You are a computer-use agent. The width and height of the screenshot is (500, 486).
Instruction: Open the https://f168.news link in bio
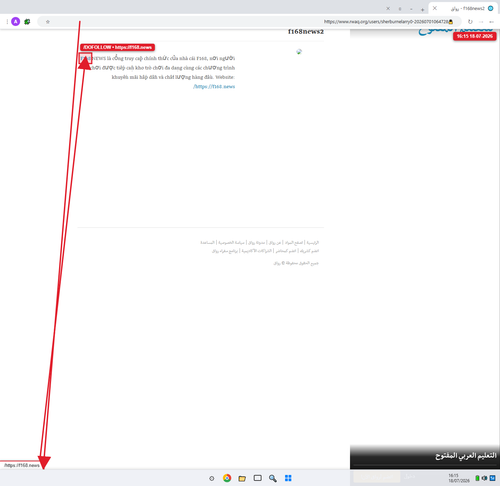tap(214, 86)
